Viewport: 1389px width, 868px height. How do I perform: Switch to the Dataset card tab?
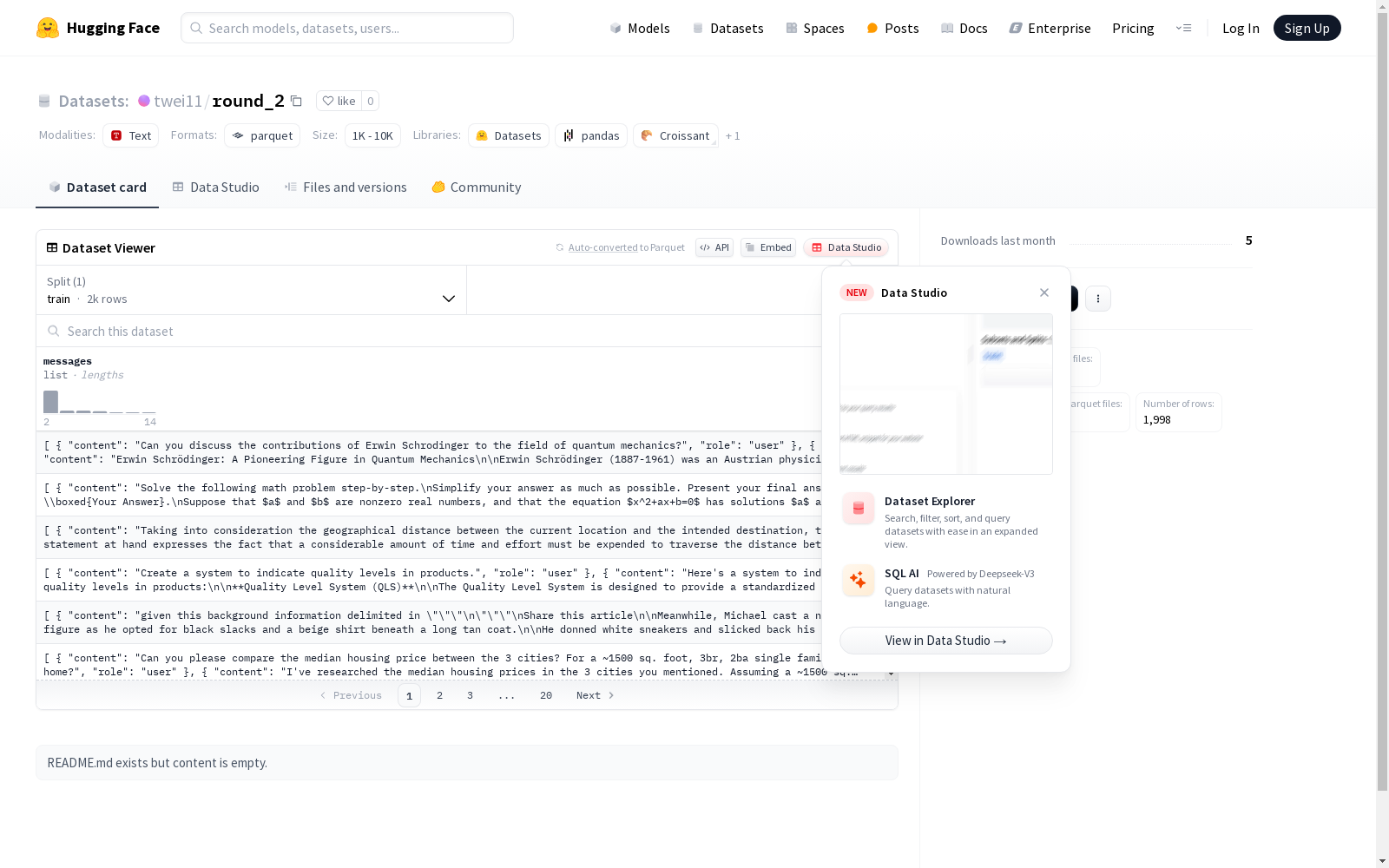(x=97, y=187)
